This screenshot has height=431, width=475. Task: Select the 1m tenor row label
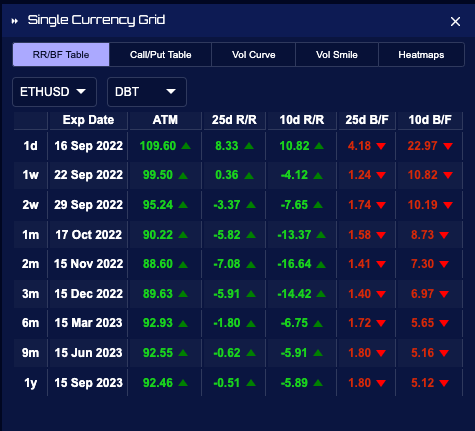click(x=30, y=235)
